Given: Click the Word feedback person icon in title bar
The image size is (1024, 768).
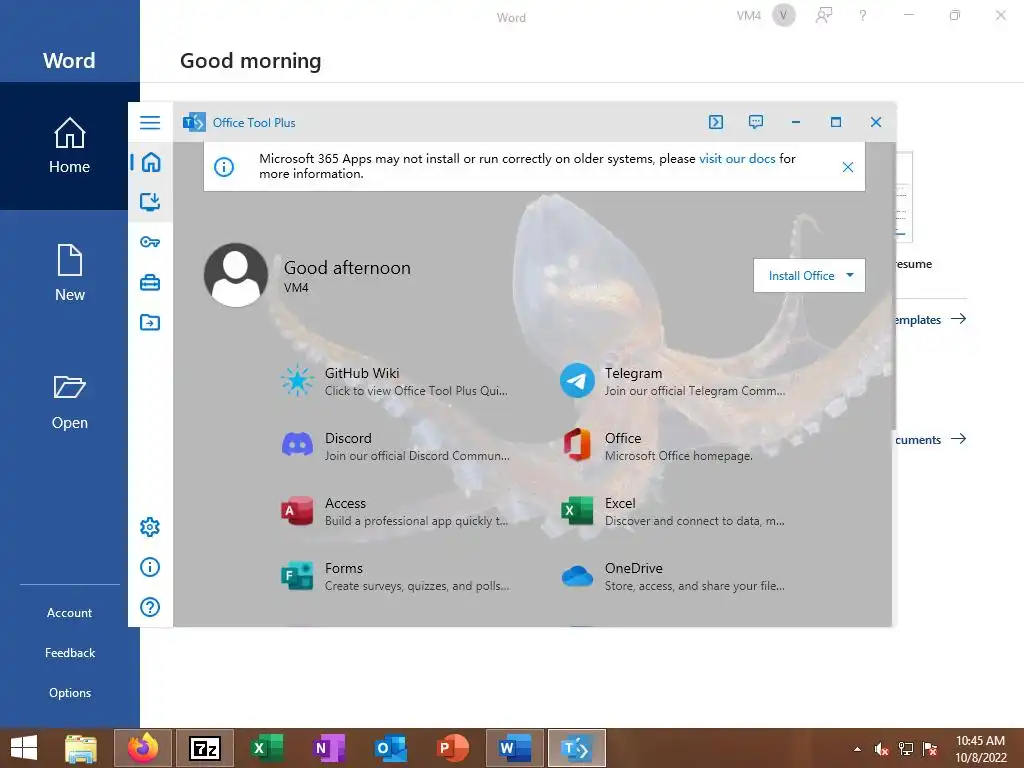Looking at the screenshot, I should [824, 15].
